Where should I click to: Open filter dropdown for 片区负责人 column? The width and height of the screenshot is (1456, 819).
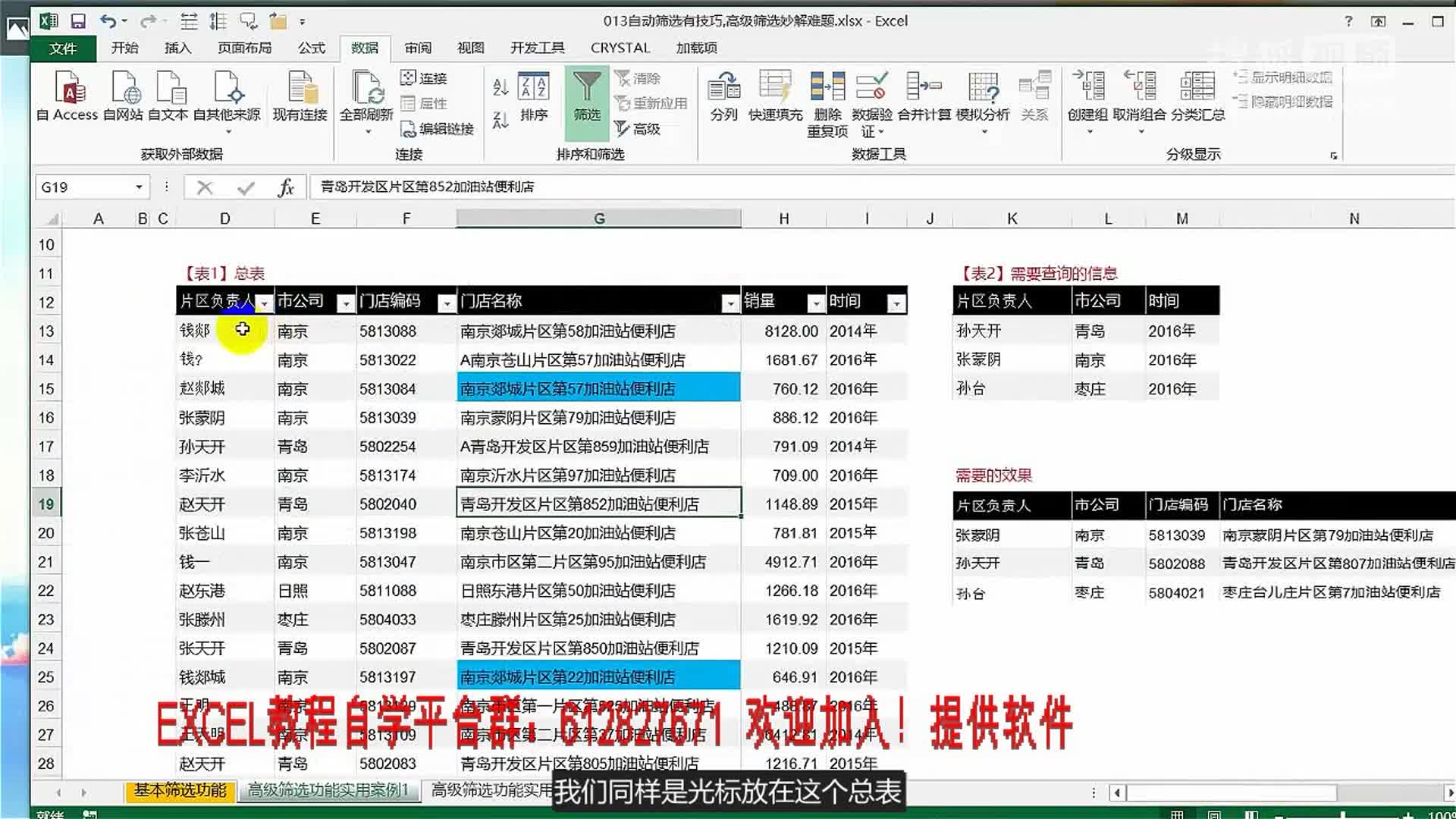pos(264,303)
